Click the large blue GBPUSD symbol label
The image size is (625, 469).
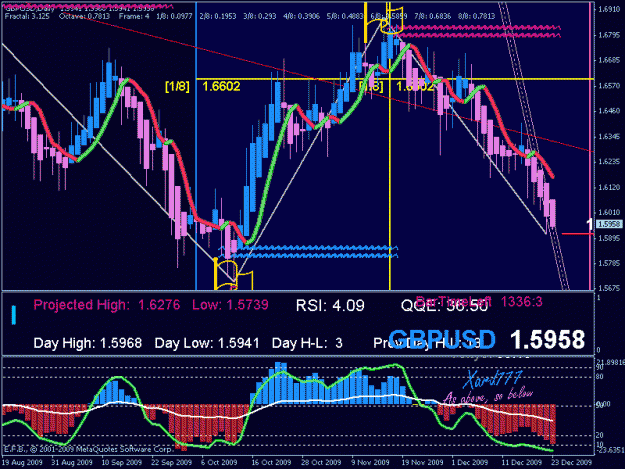pos(442,340)
